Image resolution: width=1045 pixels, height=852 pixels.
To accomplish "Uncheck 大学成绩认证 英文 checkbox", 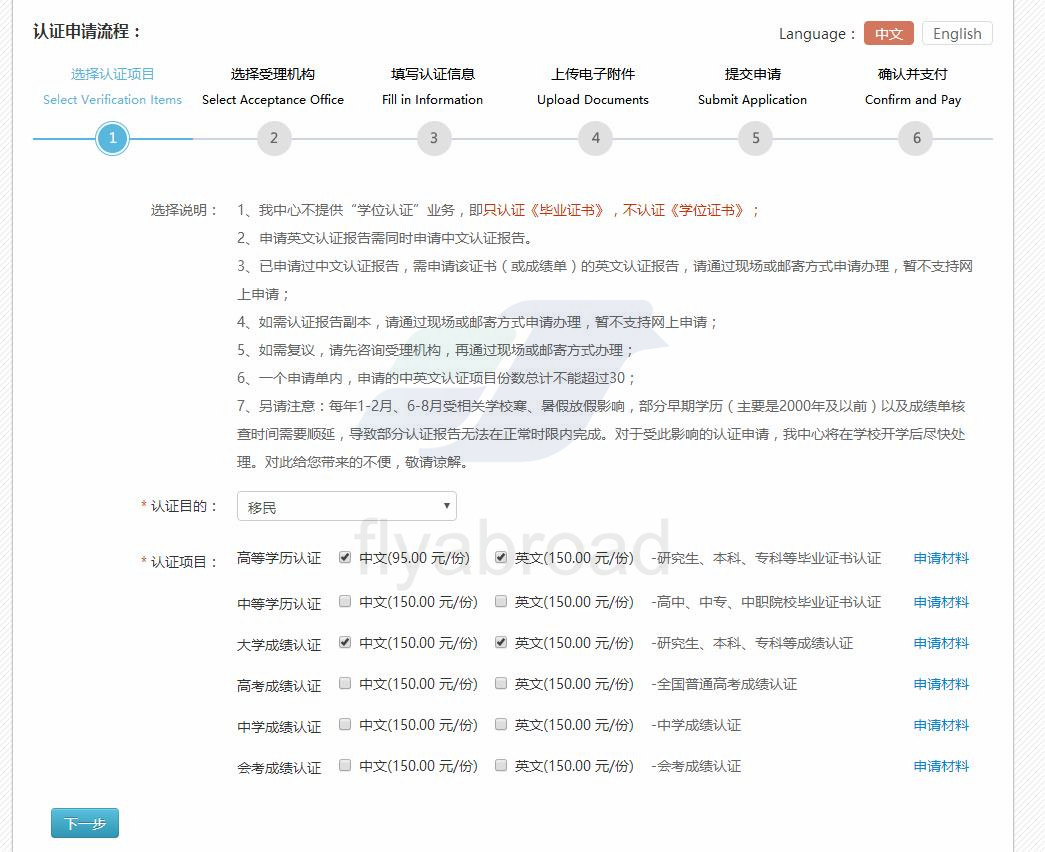I will (x=501, y=643).
